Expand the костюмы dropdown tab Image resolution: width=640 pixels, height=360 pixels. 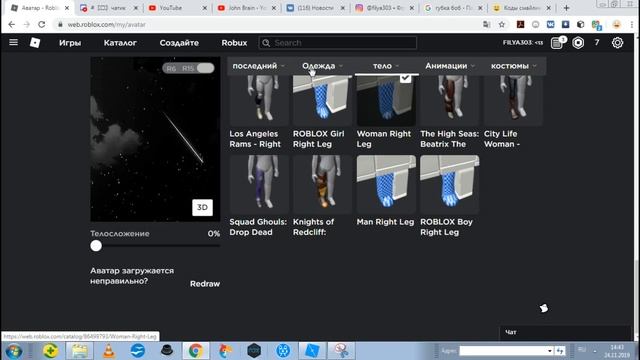[513, 66]
